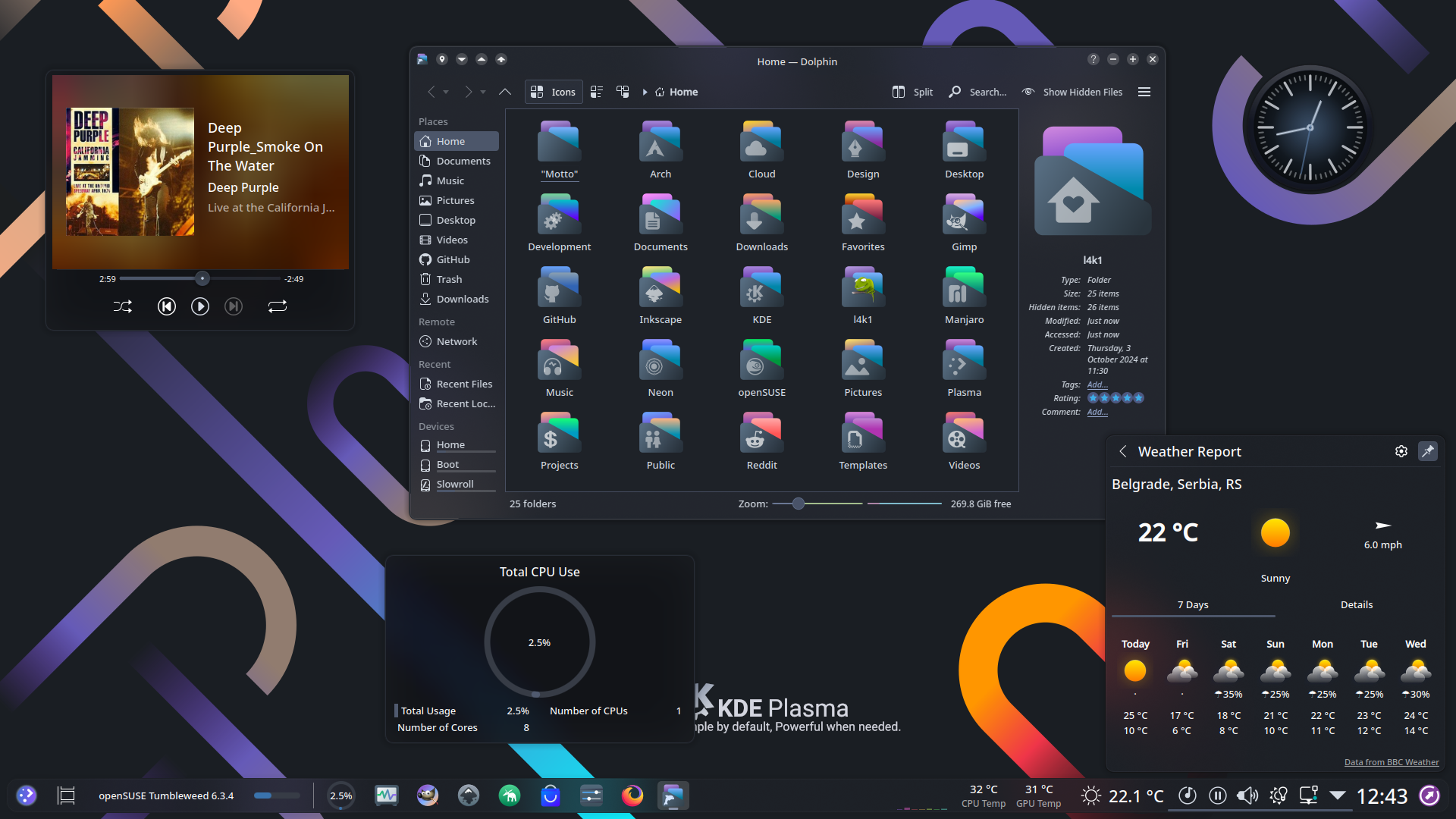Seek using media player progress slider
This screenshot has height=819, width=1456.
point(200,279)
